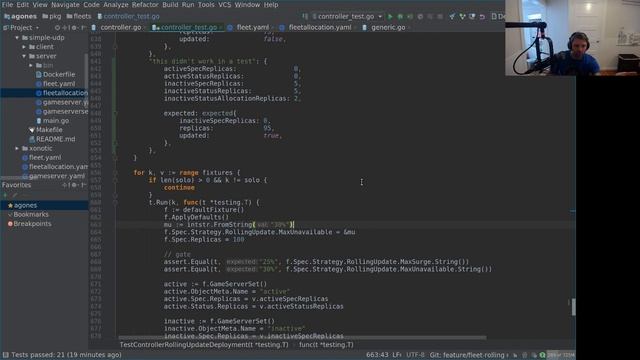The image size is (640, 360).
Task: Click the memory indicator in status bar
Action: click(x=561, y=355)
